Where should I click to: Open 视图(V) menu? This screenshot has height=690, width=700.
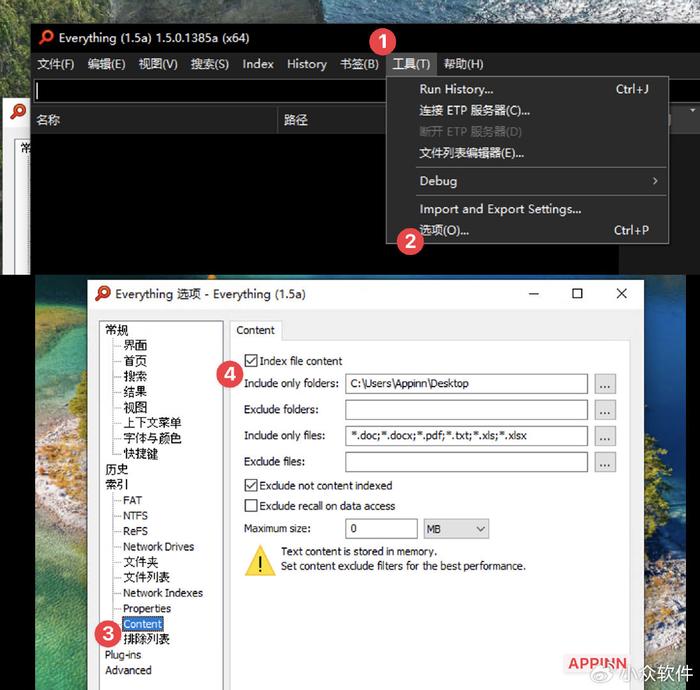point(158,64)
